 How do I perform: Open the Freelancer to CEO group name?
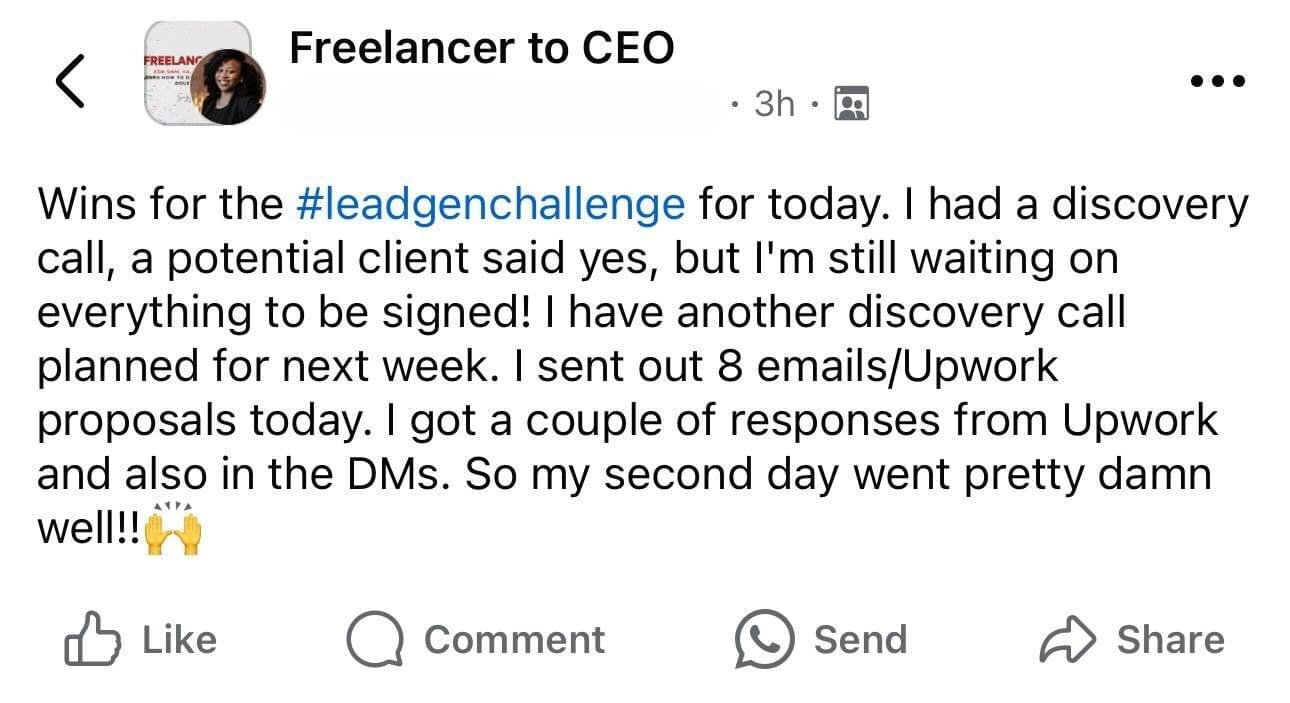[481, 48]
